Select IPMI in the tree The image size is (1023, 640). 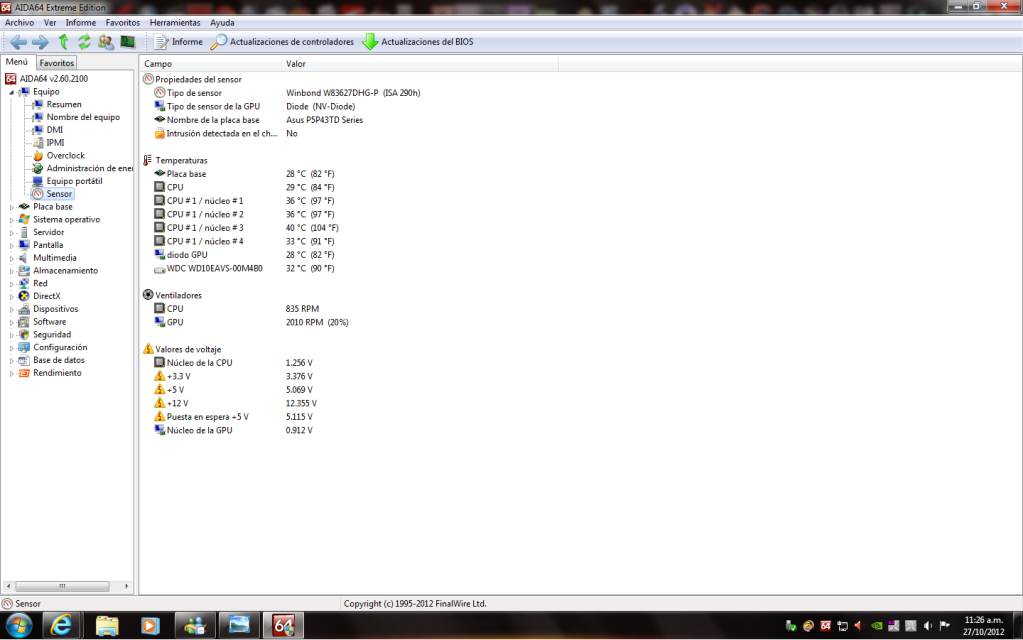coord(55,143)
